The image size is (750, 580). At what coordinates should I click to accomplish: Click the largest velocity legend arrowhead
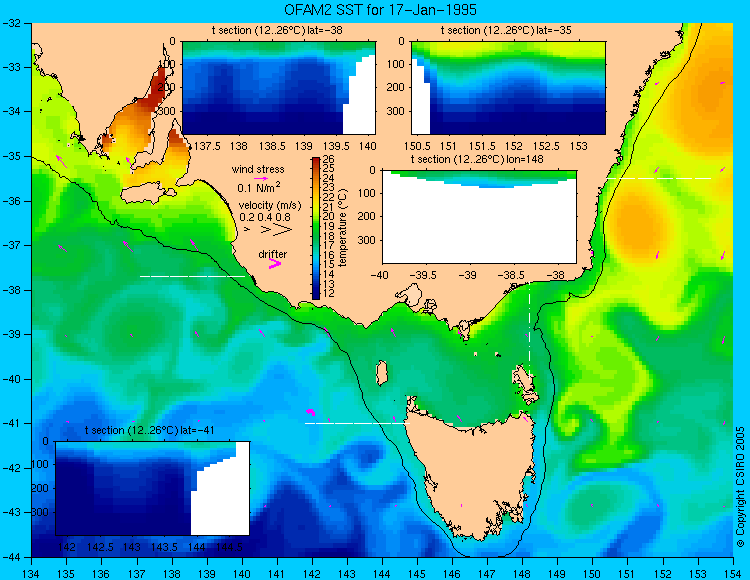point(282,230)
